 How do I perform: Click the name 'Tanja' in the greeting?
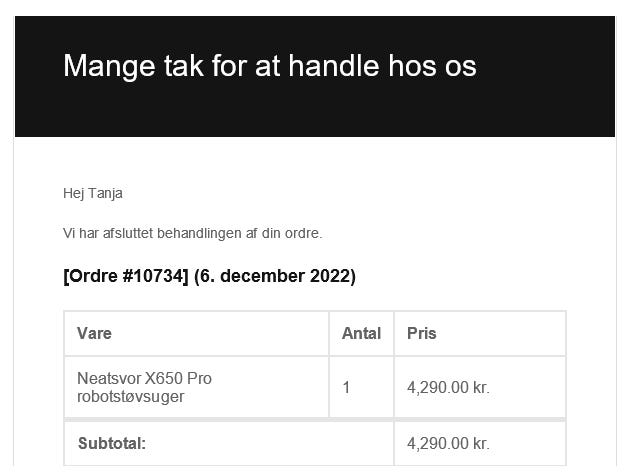coord(105,193)
